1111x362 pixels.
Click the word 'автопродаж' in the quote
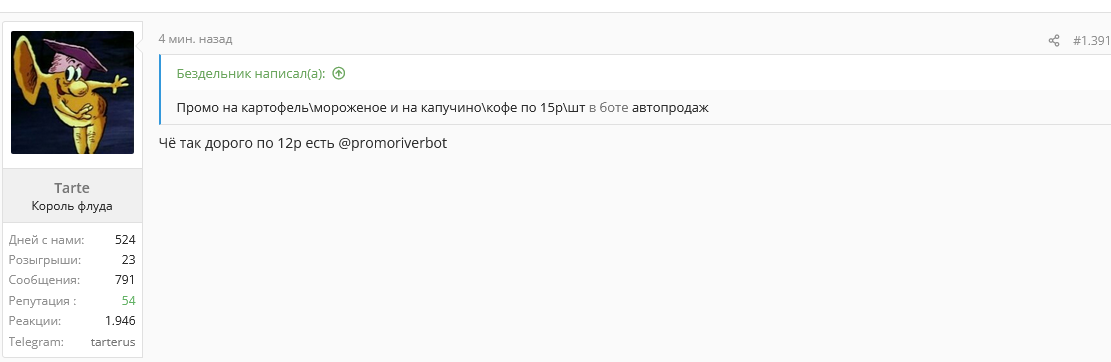670,108
